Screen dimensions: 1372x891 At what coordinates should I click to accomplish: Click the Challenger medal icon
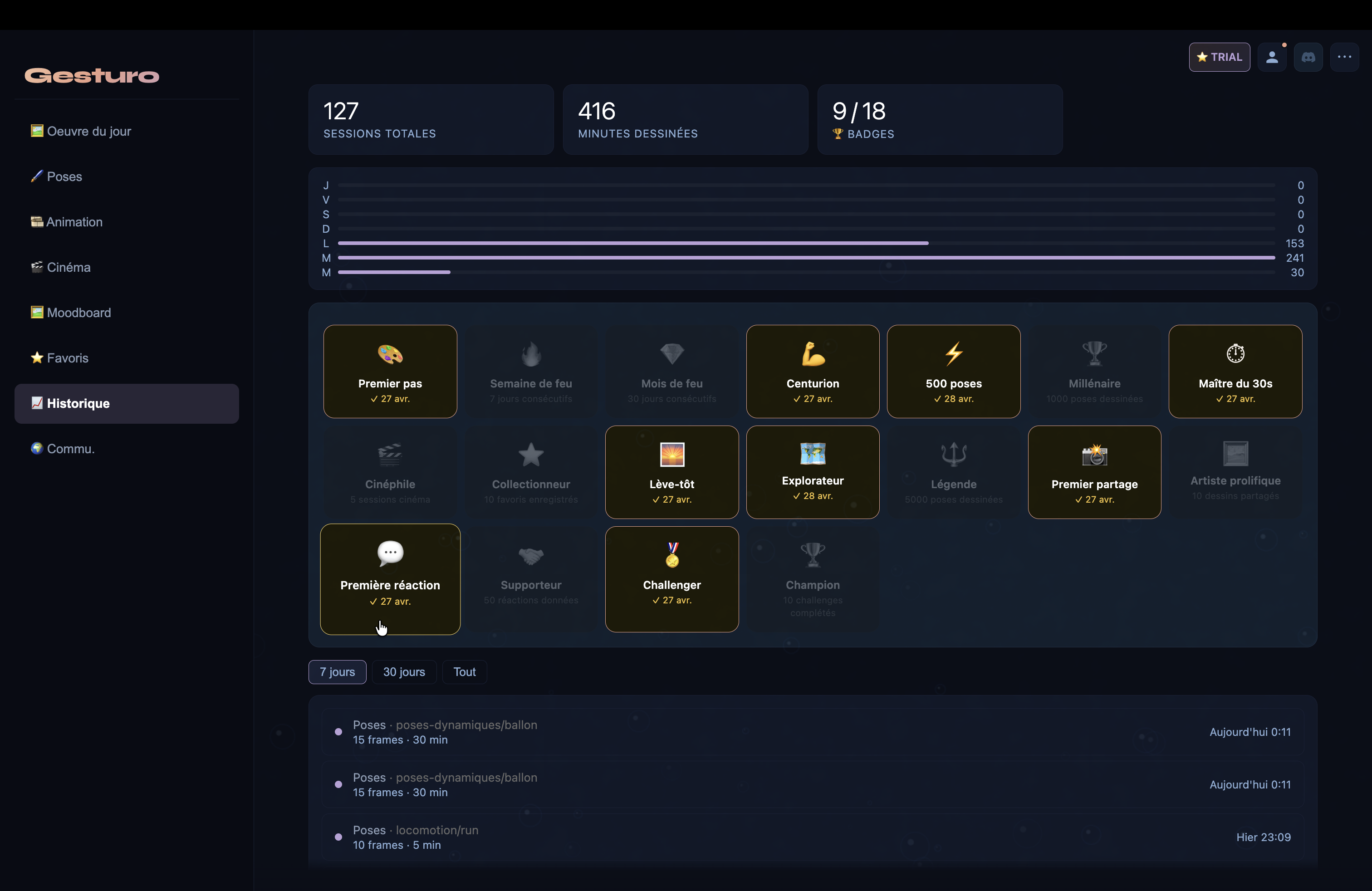(672, 556)
